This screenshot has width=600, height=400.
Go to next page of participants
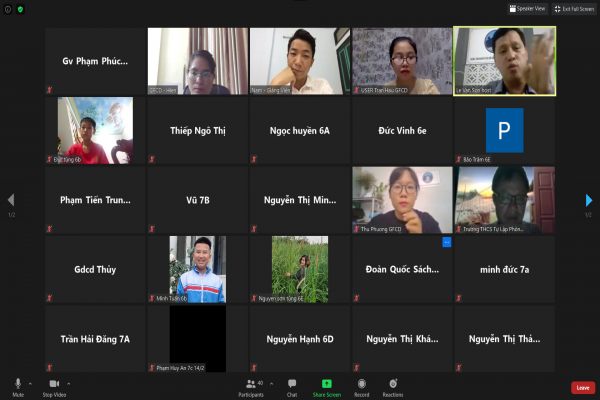click(589, 200)
